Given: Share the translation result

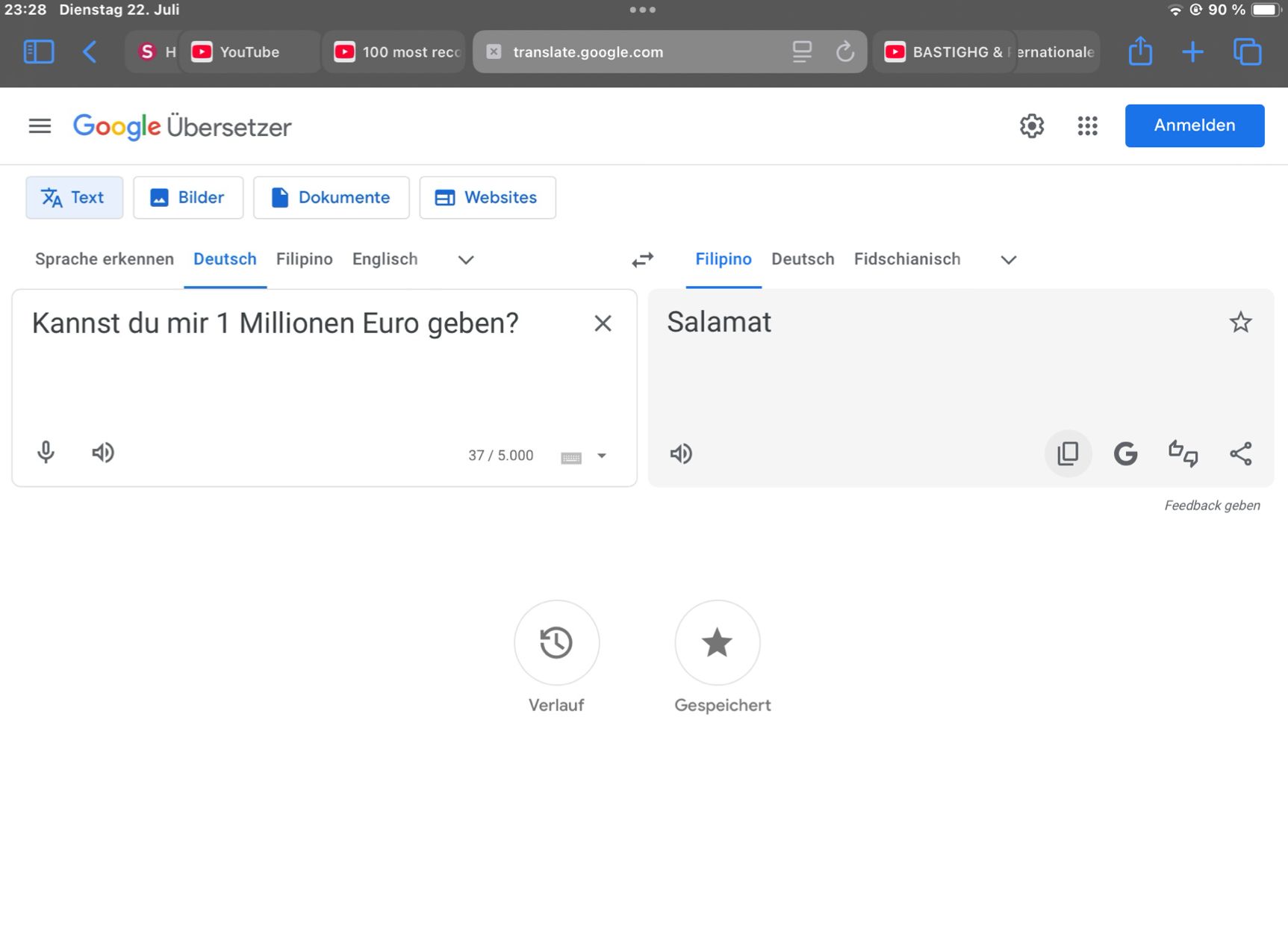Looking at the screenshot, I should coord(1240,453).
